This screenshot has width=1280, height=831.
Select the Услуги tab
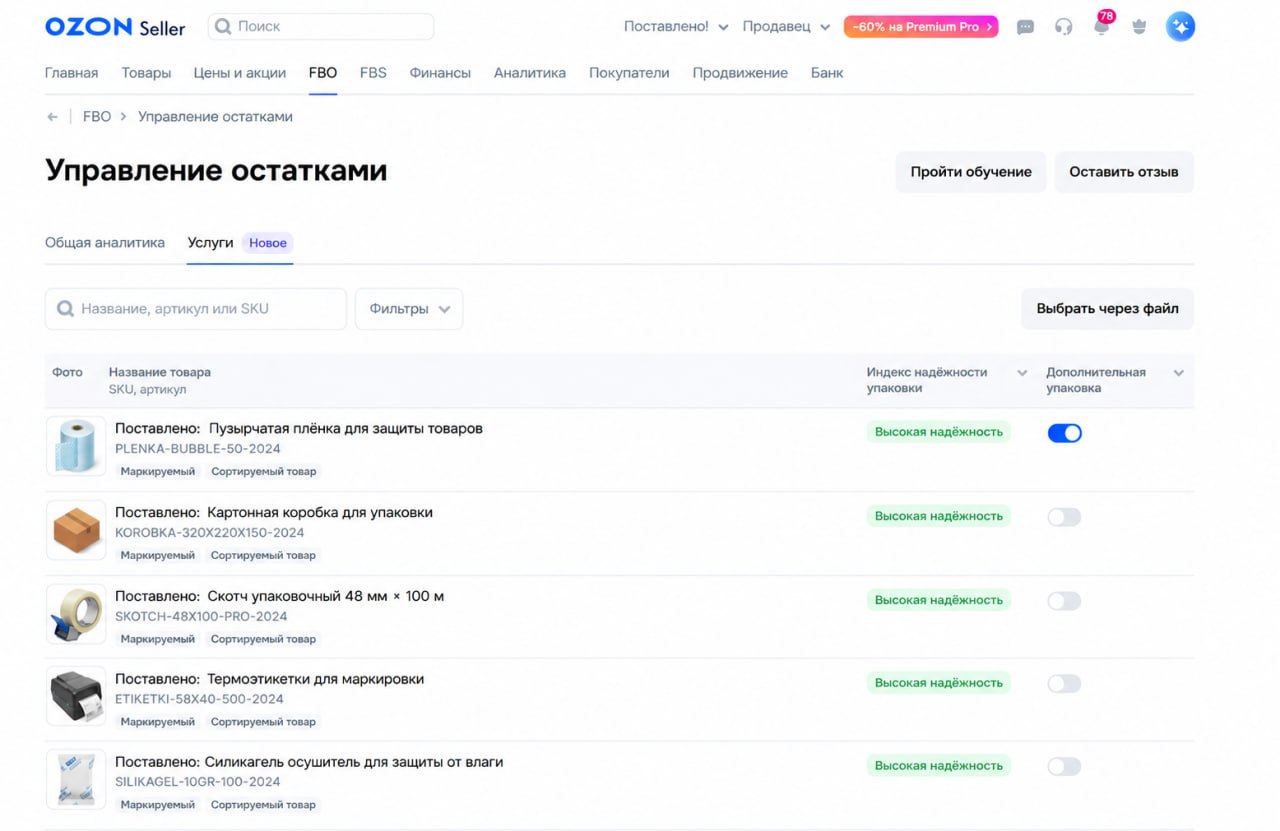click(x=210, y=243)
